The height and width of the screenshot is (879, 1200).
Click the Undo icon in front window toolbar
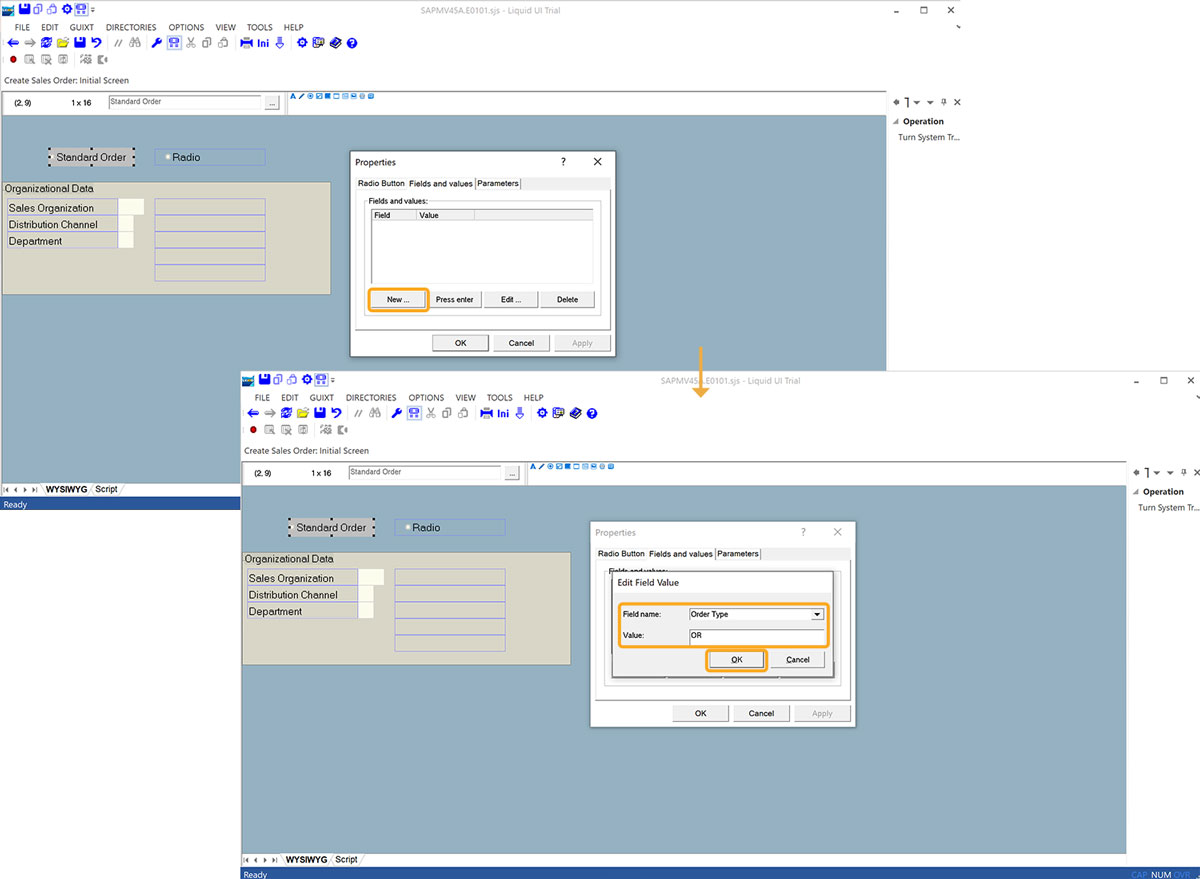pos(336,413)
